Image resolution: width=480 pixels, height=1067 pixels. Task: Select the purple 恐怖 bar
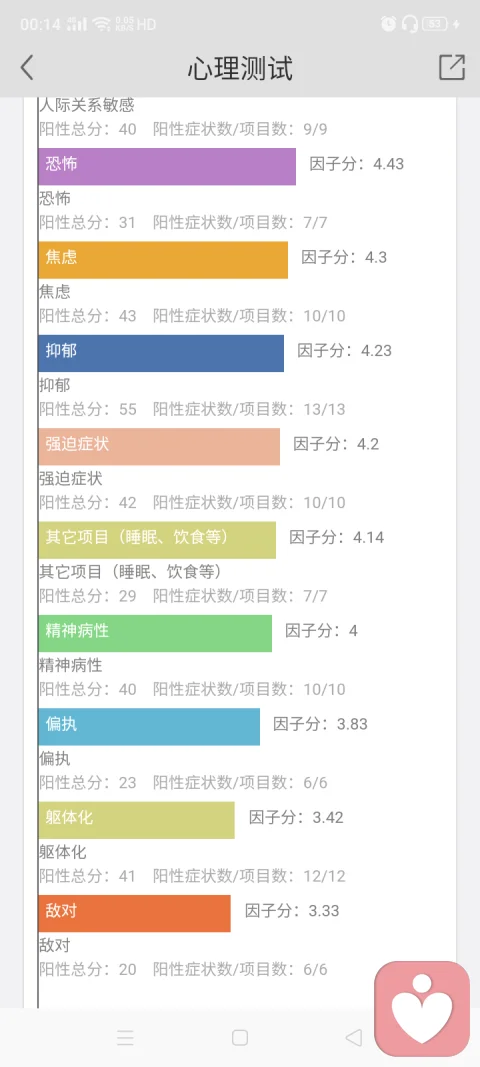(x=167, y=167)
